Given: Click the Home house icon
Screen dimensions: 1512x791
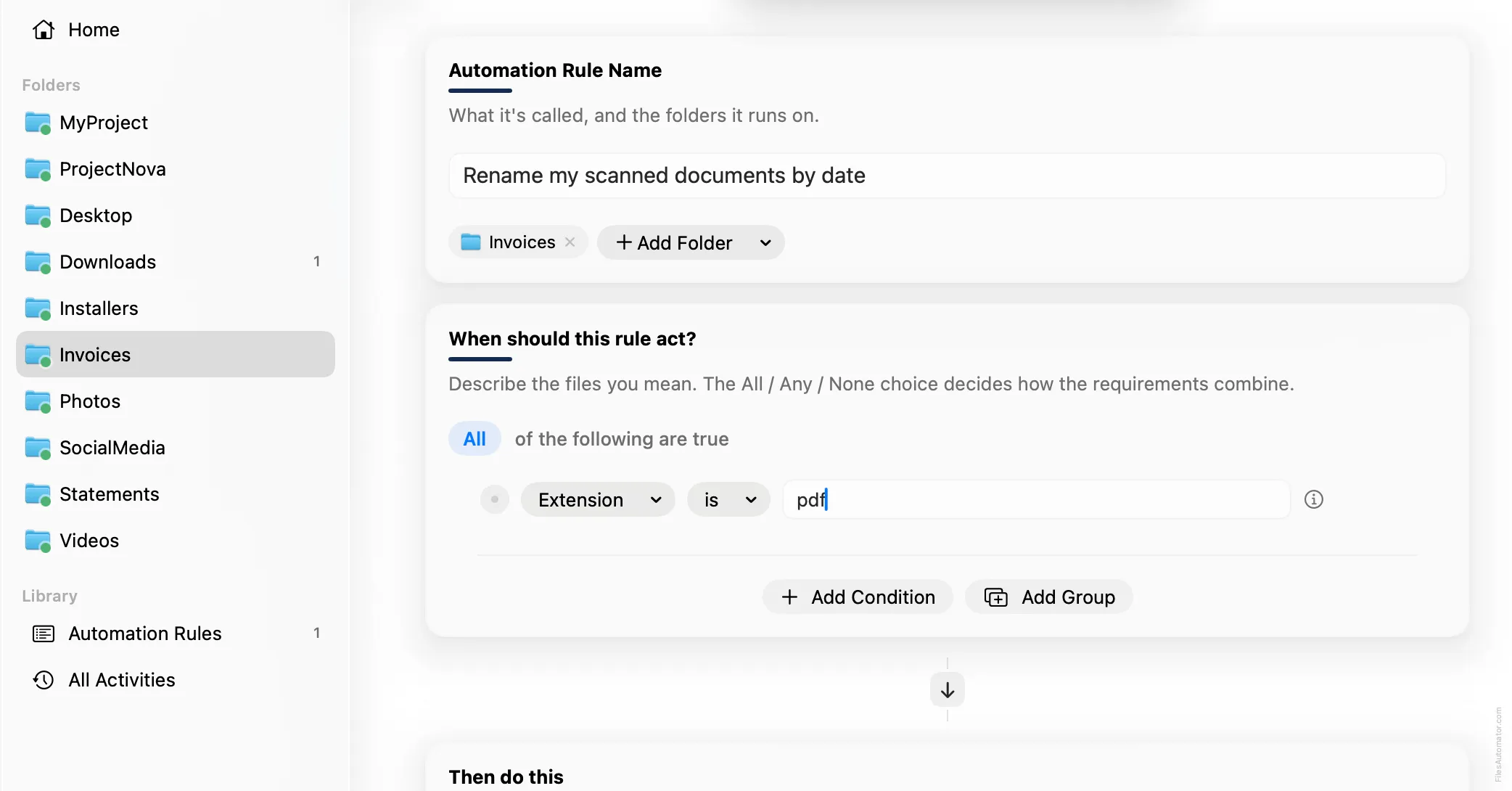Looking at the screenshot, I should point(44,30).
